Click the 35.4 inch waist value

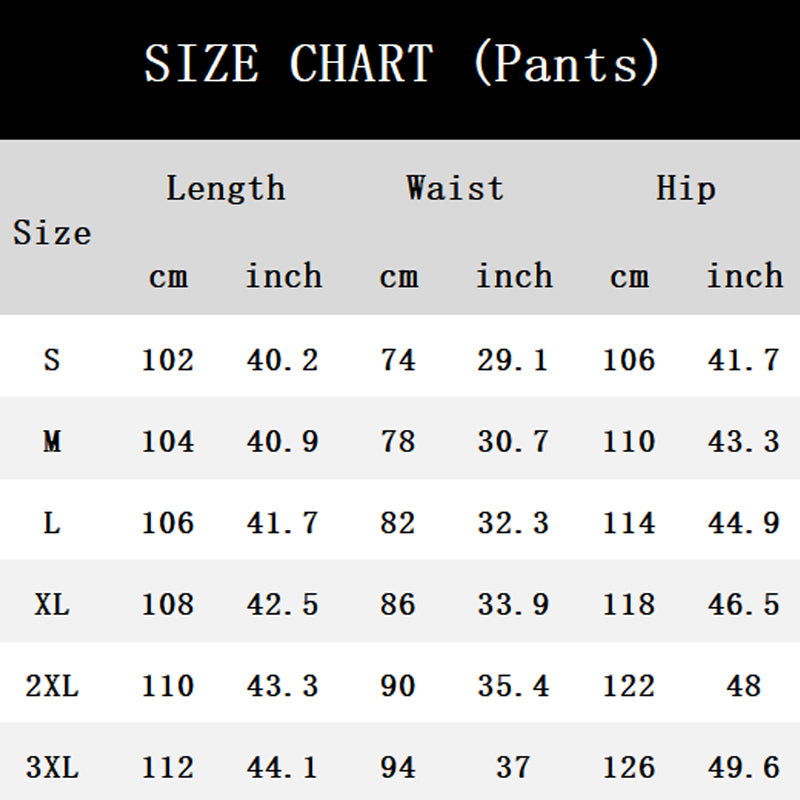(513, 686)
